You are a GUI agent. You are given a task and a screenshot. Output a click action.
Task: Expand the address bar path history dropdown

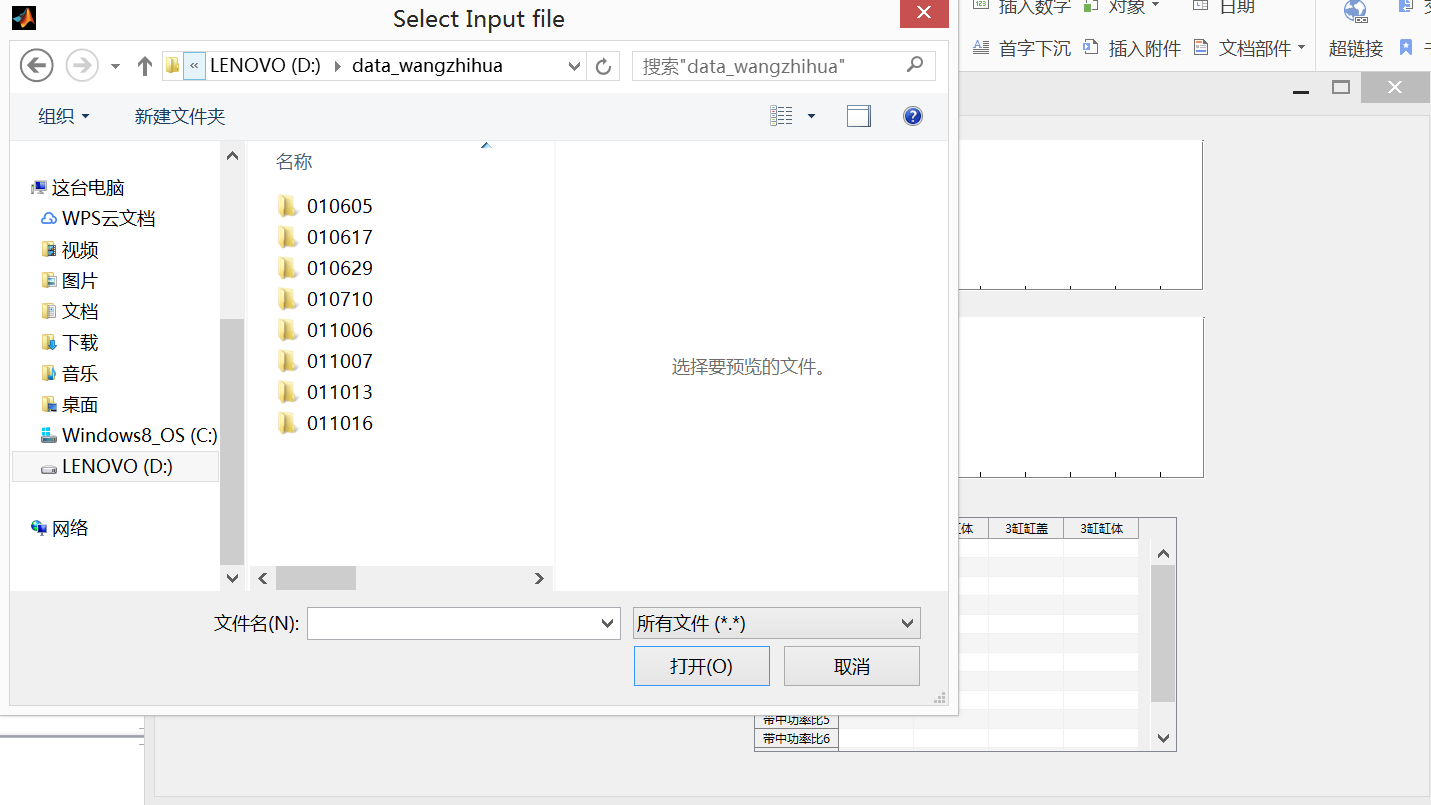[574, 66]
